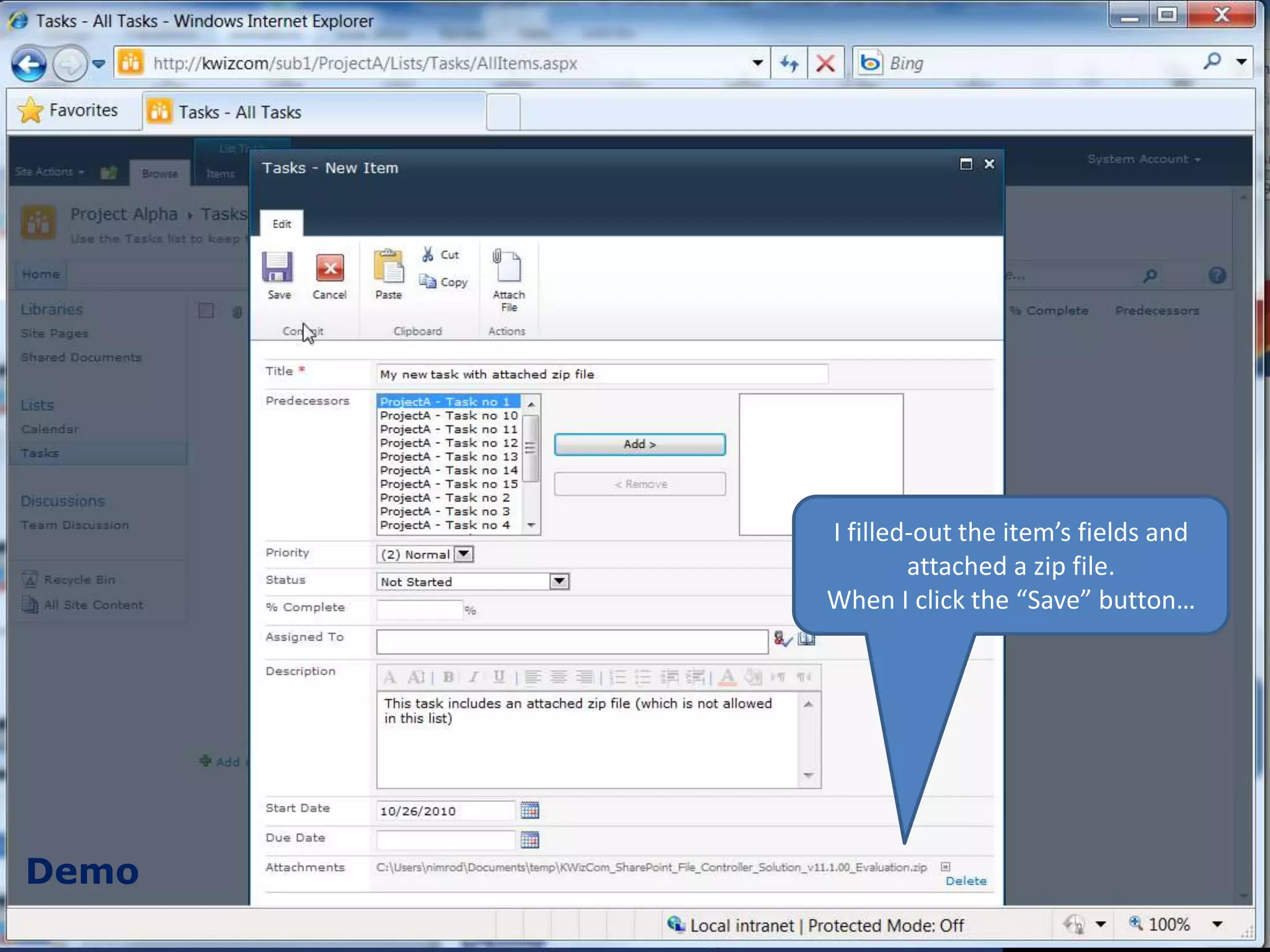1270x952 pixels.
Task: Close the Tasks New Item dialog
Action: 989,164
